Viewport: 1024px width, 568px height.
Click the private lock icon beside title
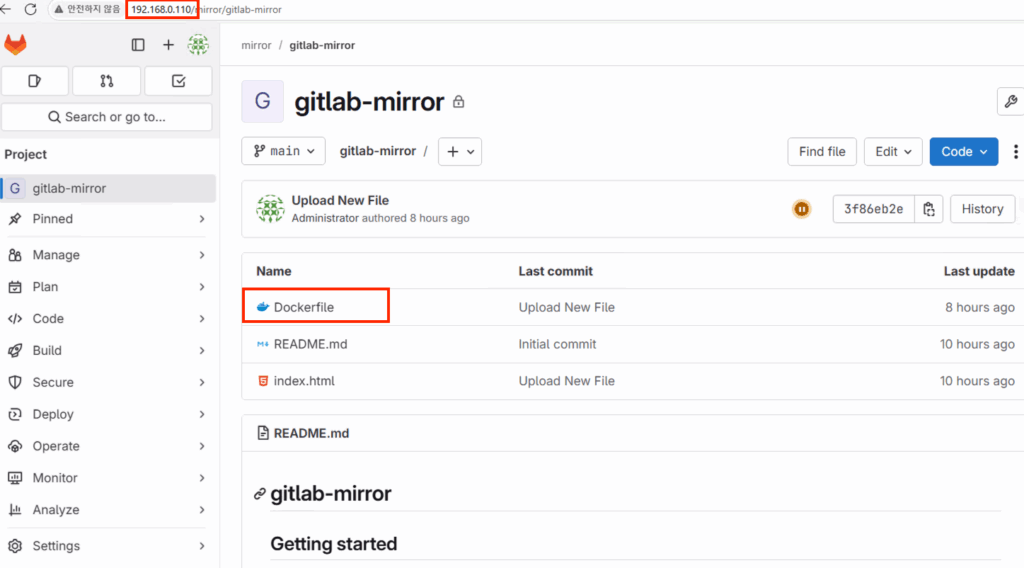458,102
